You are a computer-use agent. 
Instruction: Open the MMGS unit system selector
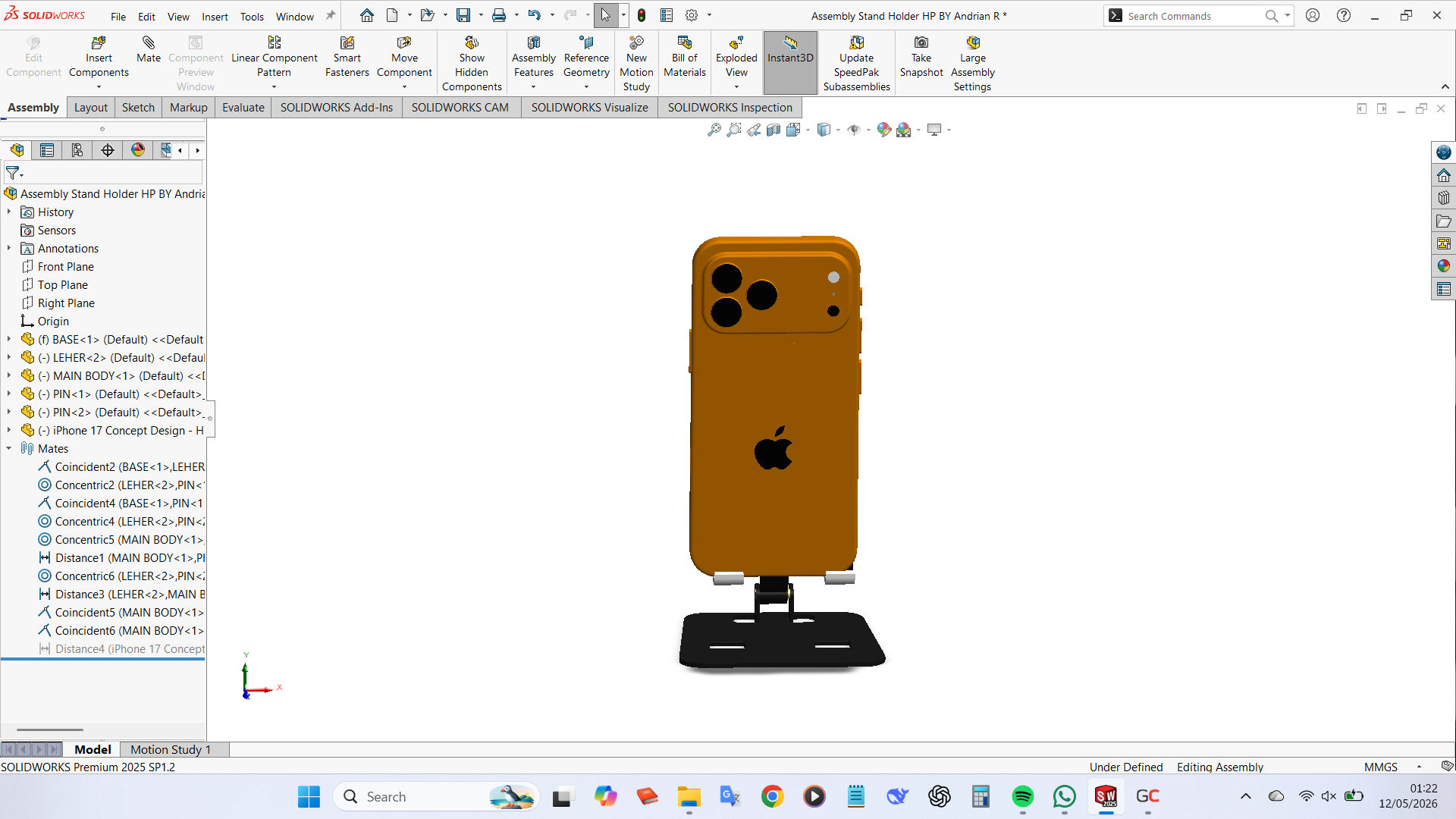1381,767
